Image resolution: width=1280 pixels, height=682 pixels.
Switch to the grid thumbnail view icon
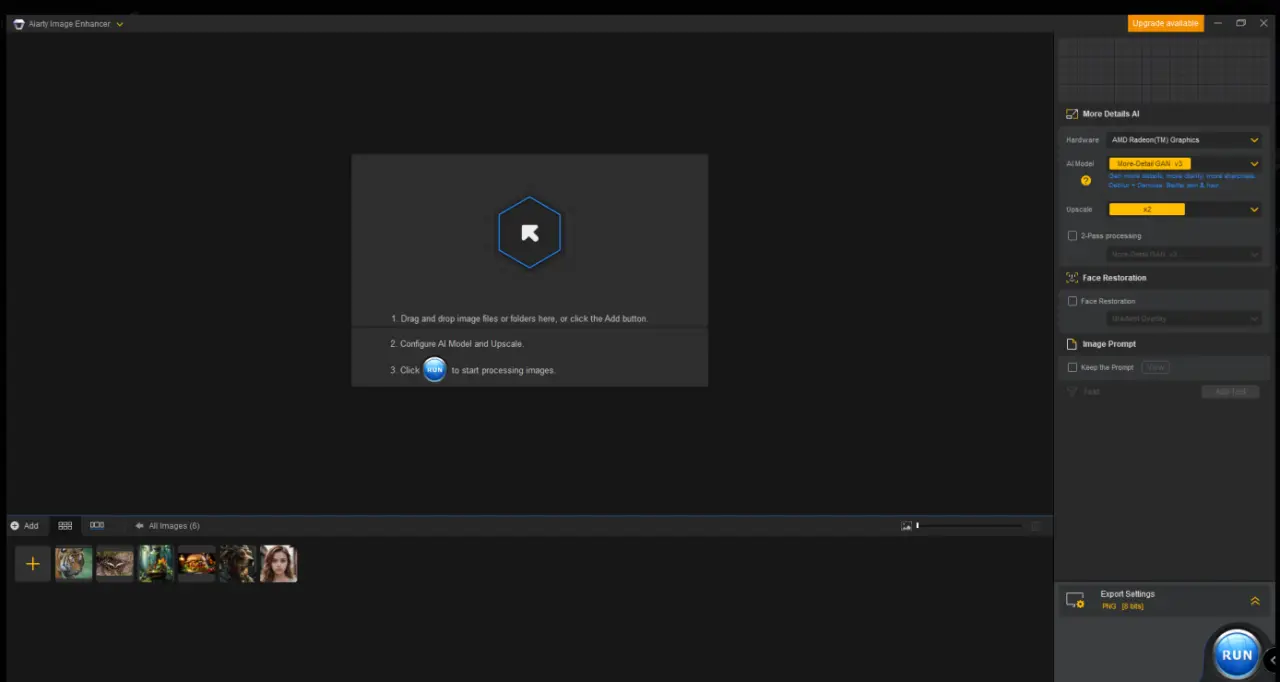65,525
